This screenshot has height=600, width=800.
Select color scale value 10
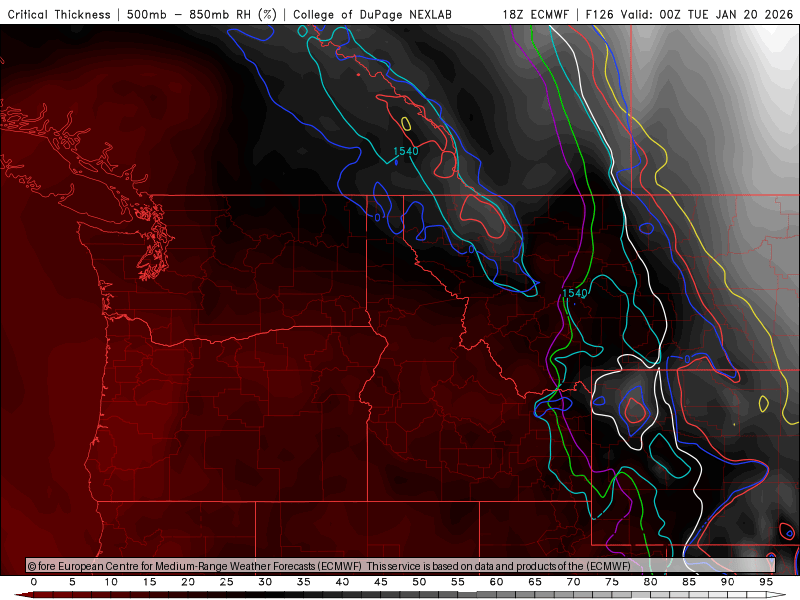tap(111, 582)
